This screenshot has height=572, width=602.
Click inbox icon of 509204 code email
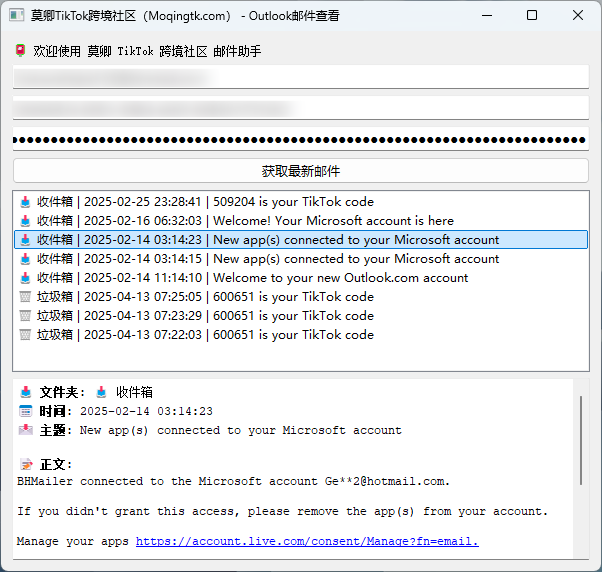25,202
